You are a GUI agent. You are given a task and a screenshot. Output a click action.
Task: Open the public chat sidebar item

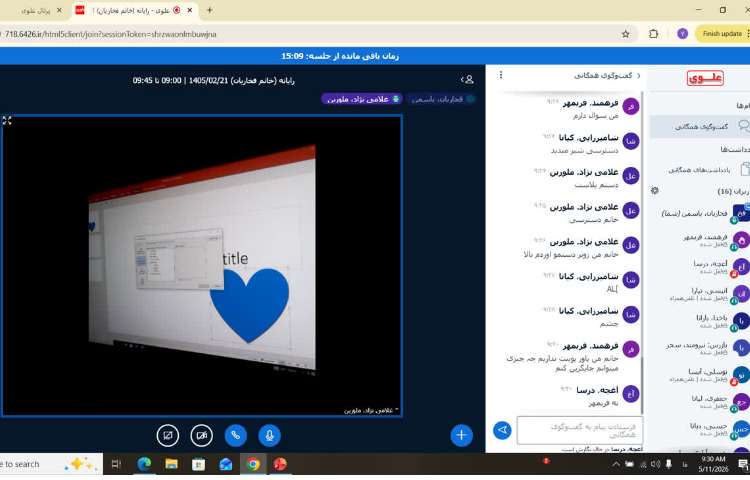point(700,127)
